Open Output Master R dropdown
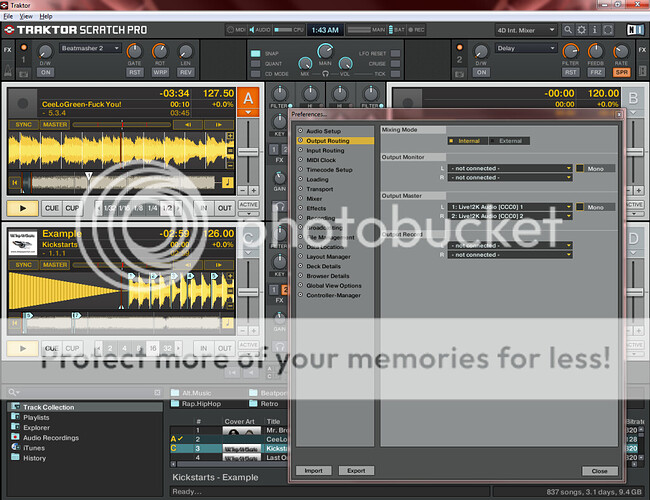This screenshot has height=500, width=650. pyautogui.click(x=510, y=216)
